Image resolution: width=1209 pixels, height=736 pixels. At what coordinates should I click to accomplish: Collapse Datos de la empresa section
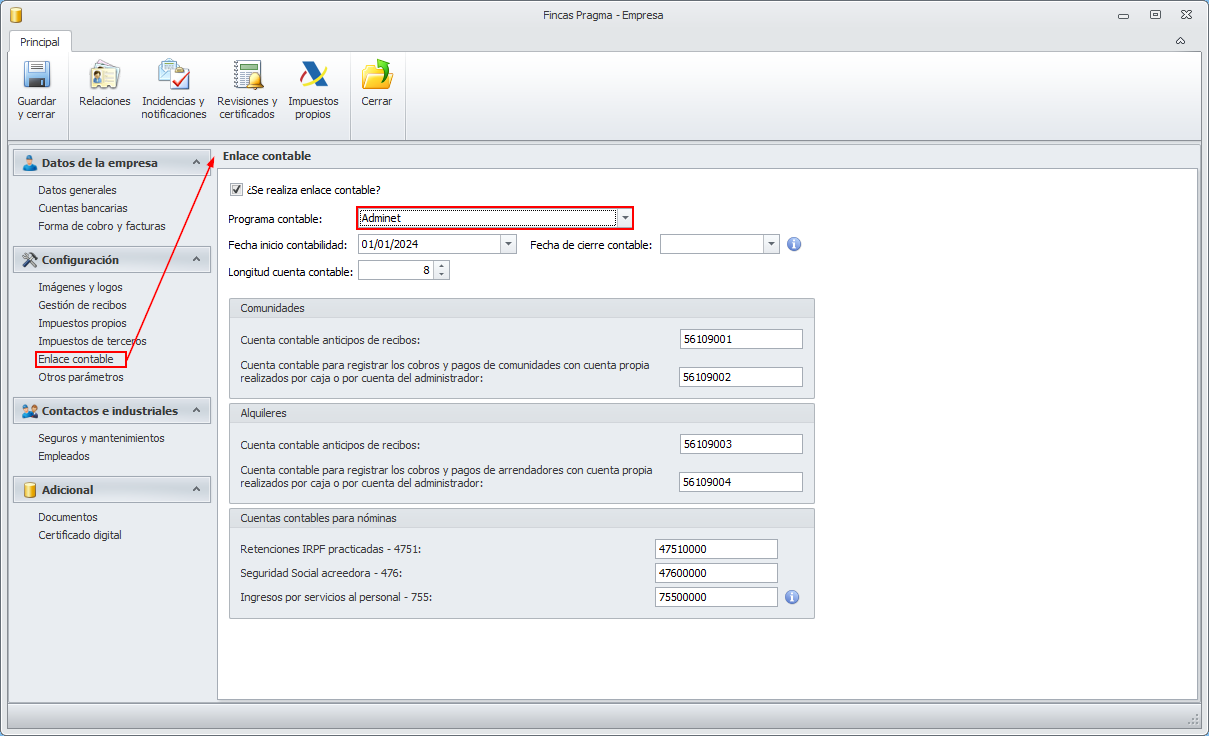click(x=196, y=163)
